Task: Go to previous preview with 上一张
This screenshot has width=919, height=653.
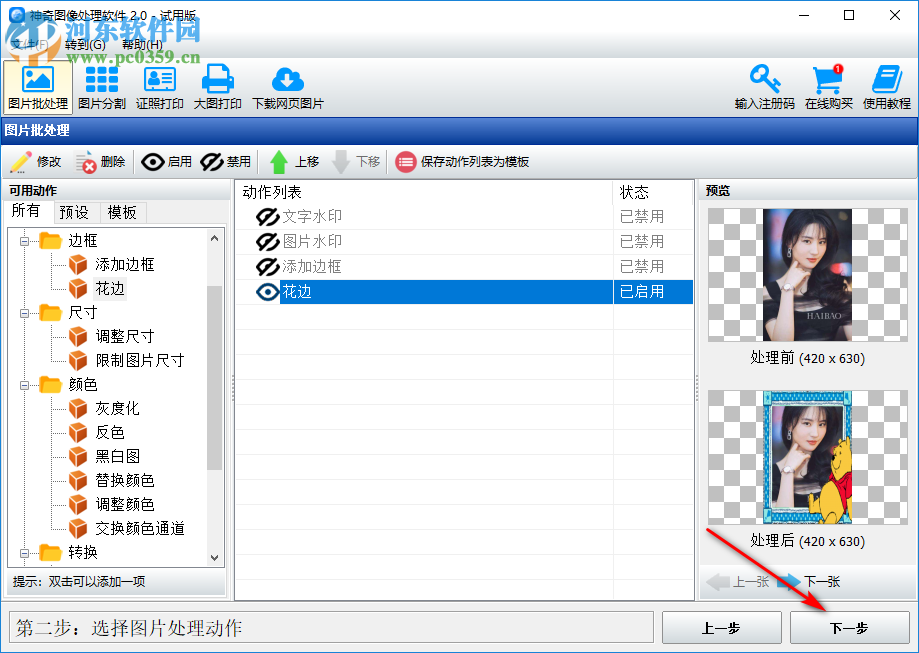Action: tap(738, 581)
